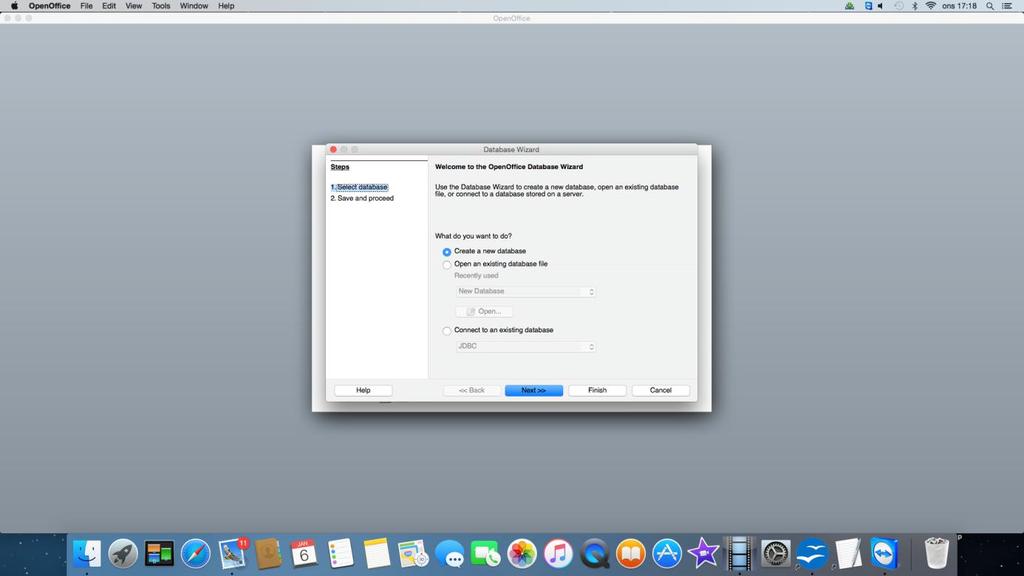Open Notes app in the dock
This screenshot has height=576, width=1024.
tap(377, 554)
